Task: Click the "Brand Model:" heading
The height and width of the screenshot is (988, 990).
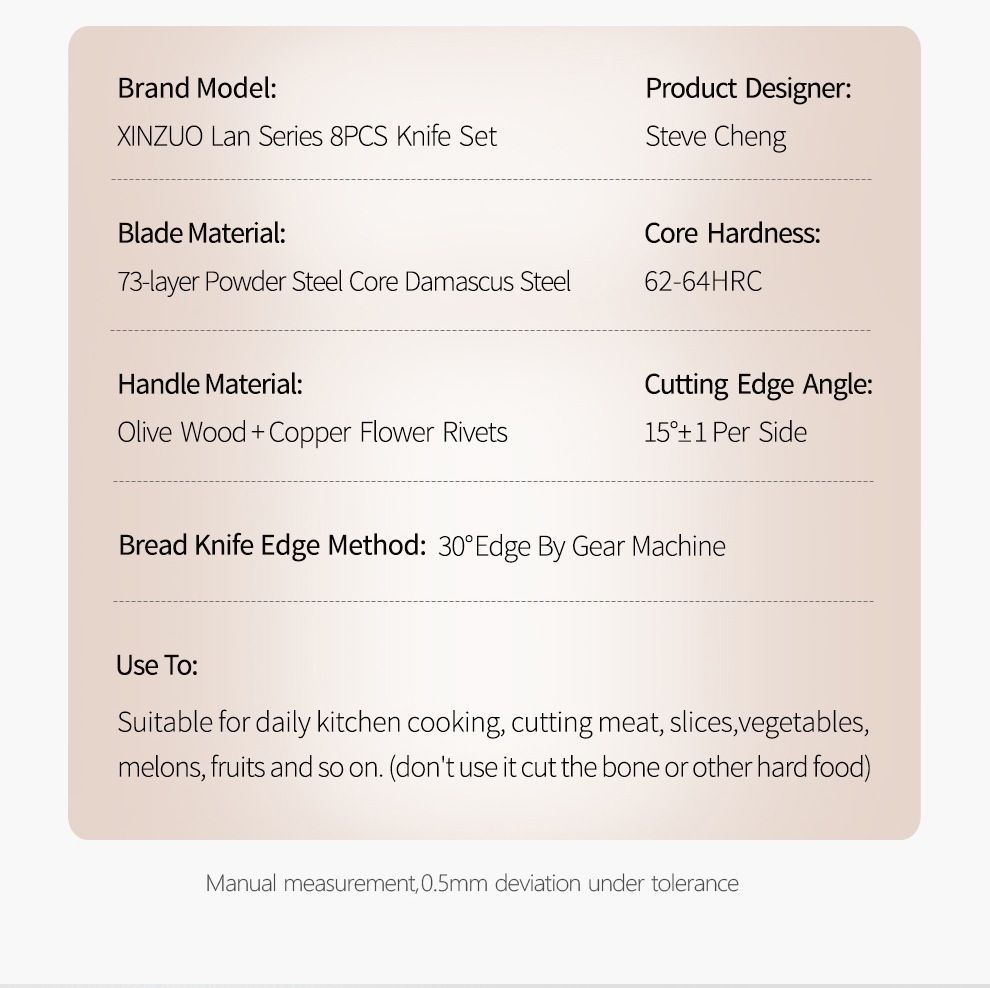Action: (x=197, y=88)
